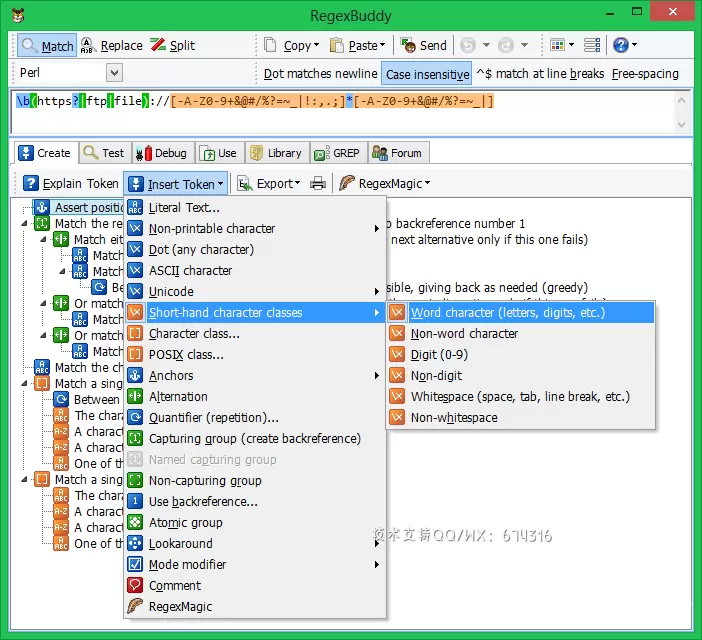Click the regex box scroll up arrow
Image resolution: width=702 pixels, height=640 pixels.
pos(681,100)
